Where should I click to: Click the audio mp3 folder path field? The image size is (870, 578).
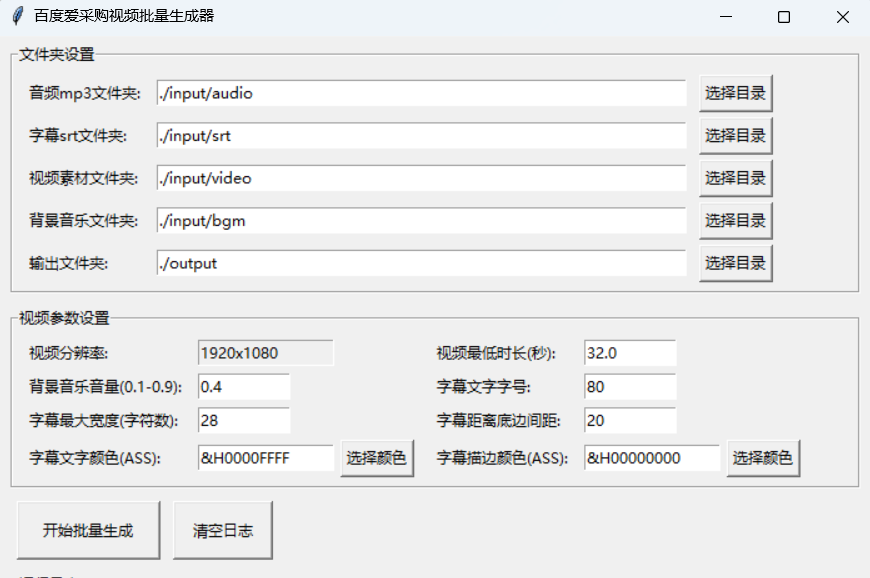pyautogui.click(x=420, y=93)
